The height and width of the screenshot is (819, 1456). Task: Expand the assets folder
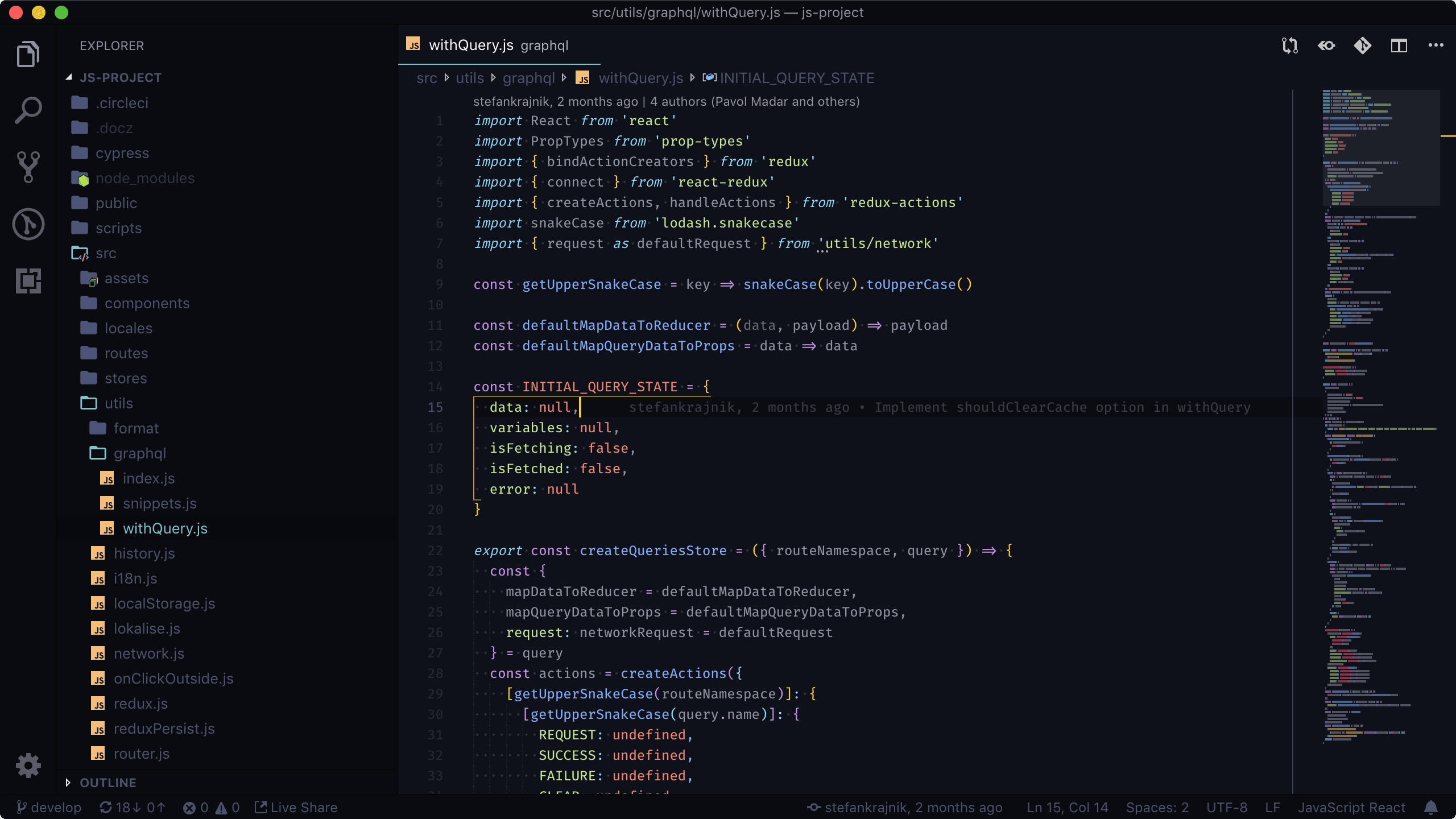tap(227, 278)
